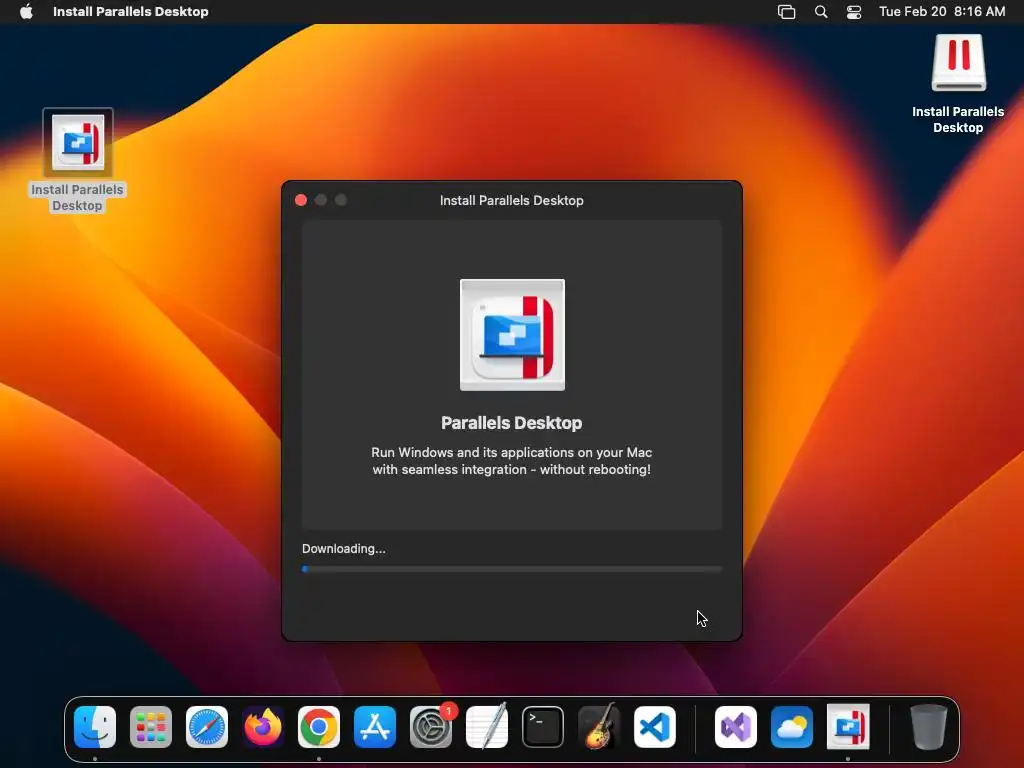Open the Install Parallels Desktop app menu
The width and height of the screenshot is (1024, 768).
tap(131, 12)
